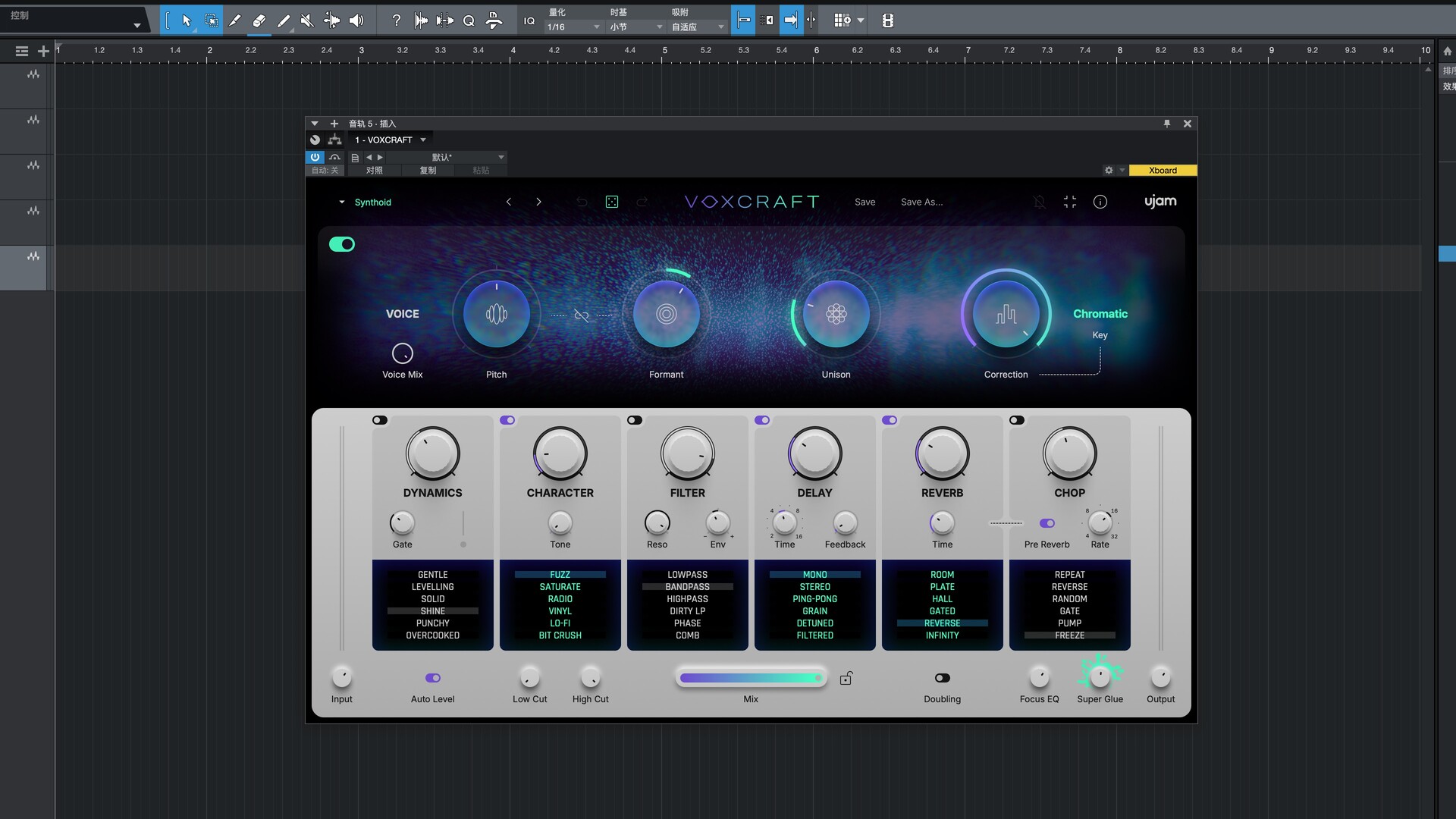Select the Listen tool speaker icon
This screenshot has height=819, width=1456.
pos(356,20)
